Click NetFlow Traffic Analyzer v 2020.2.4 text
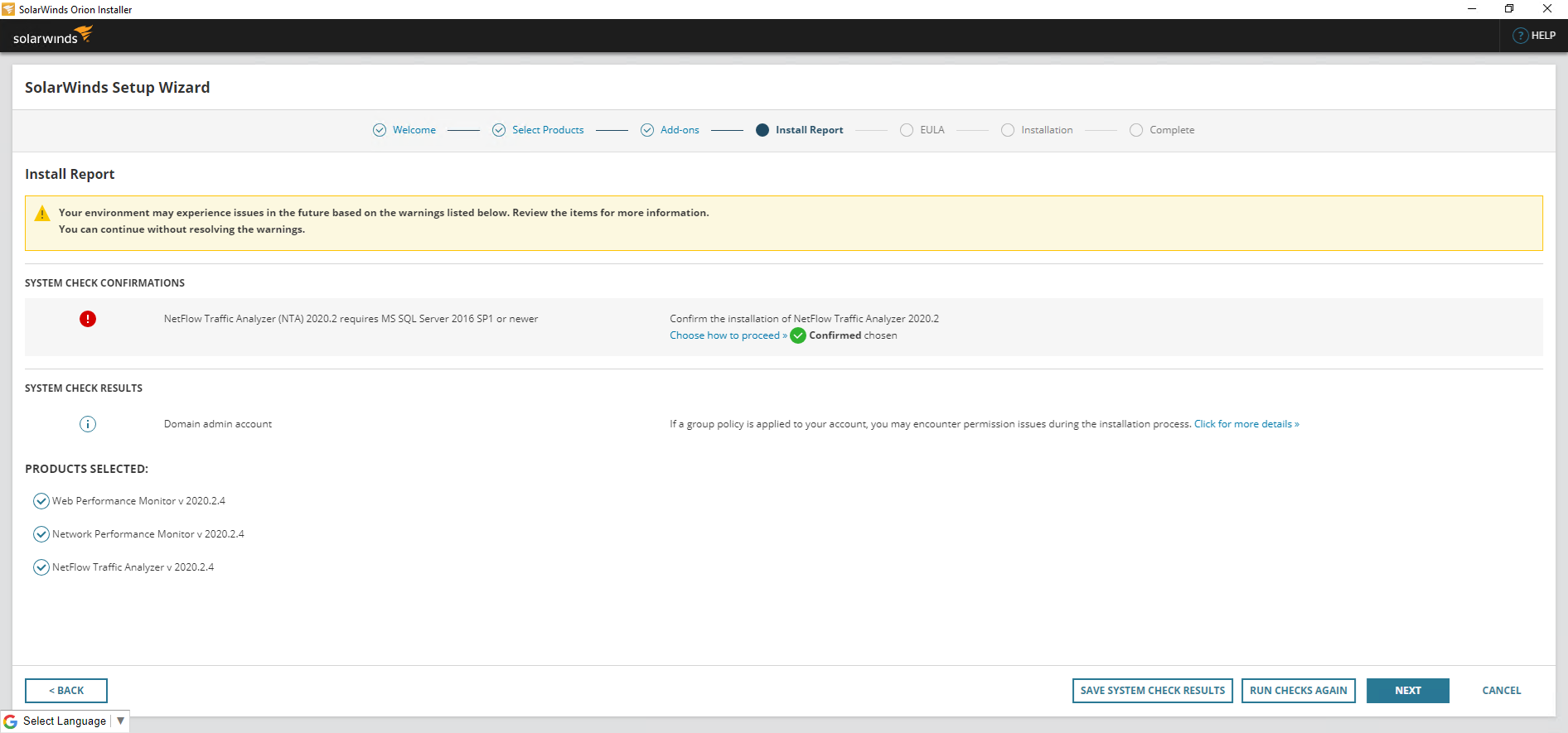The image size is (1568, 733). click(x=133, y=567)
